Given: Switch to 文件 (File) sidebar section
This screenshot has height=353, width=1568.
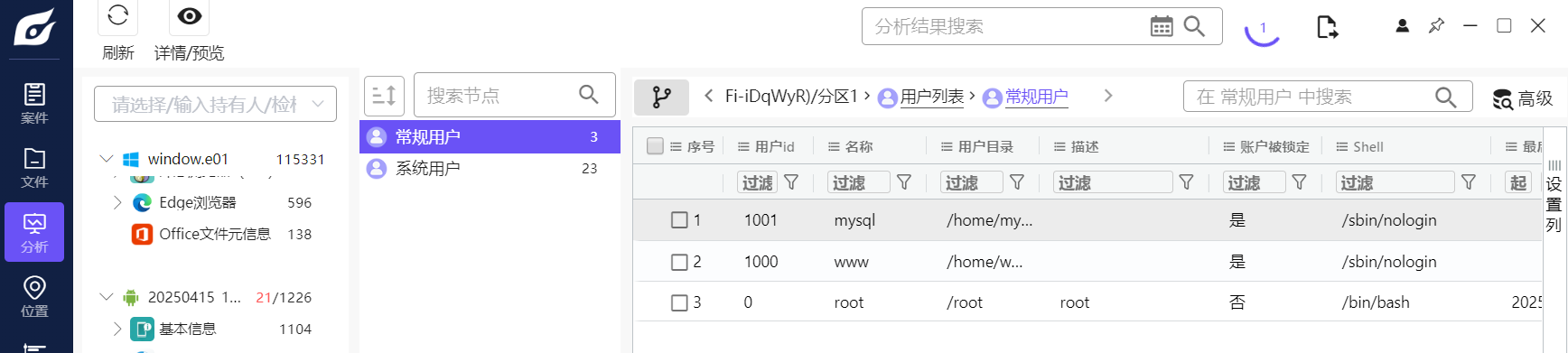Looking at the screenshot, I should click(x=34, y=168).
